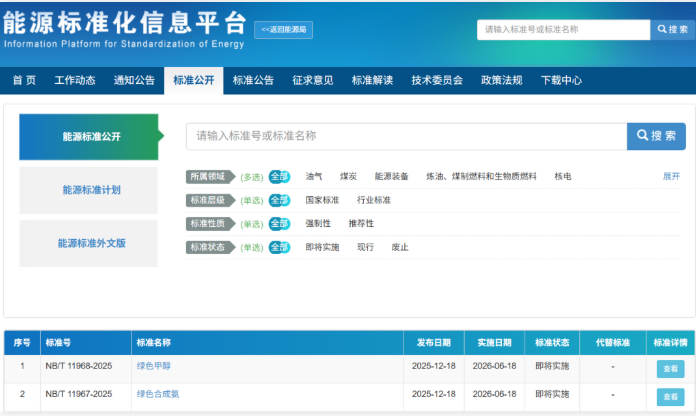Click 查看 button for NB/T 11967-2025
The image size is (696, 416).
[670, 394]
